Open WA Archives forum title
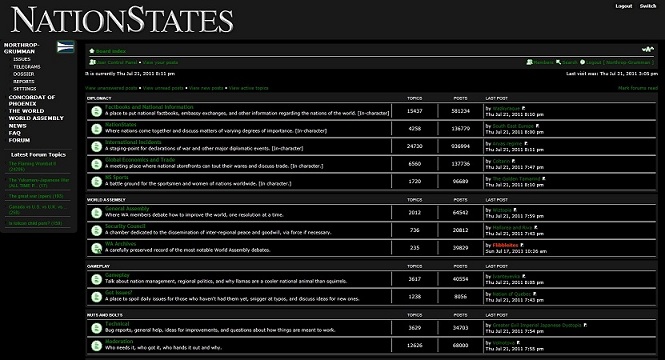Screen dimensions: 665x360 120,244
